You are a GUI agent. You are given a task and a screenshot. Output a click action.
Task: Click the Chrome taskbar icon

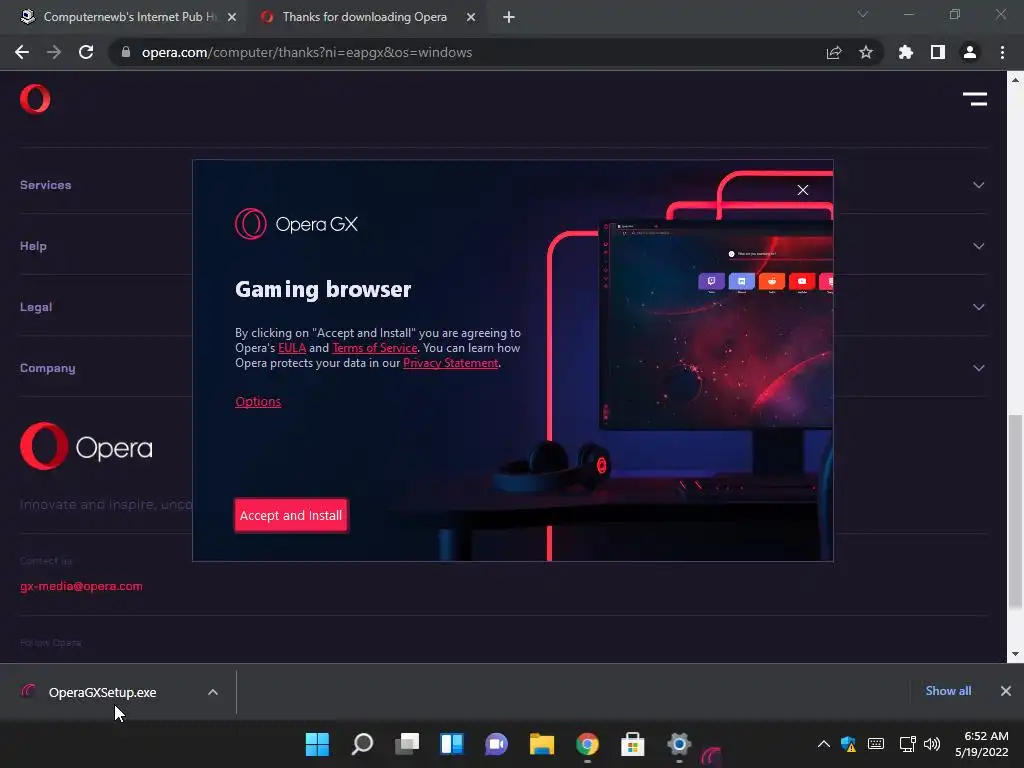(587, 744)
